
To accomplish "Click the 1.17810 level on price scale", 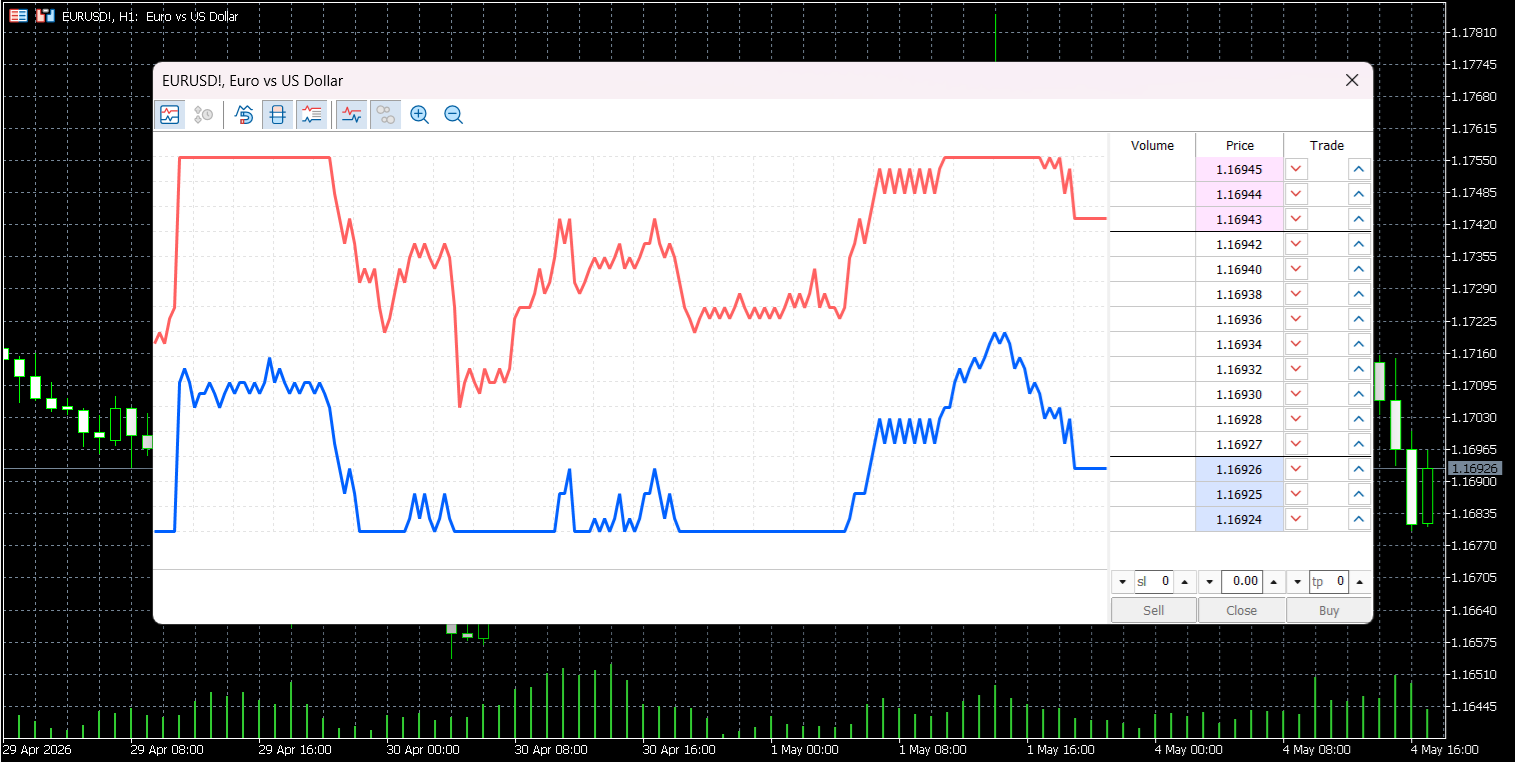I will coord(1473,33).
